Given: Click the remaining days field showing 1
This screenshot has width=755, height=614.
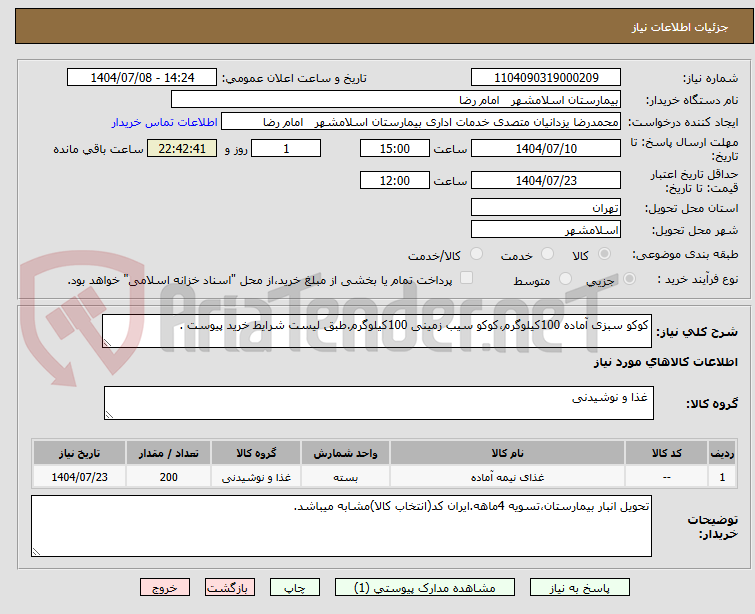Looking at the screenshot, I should 286,148.
